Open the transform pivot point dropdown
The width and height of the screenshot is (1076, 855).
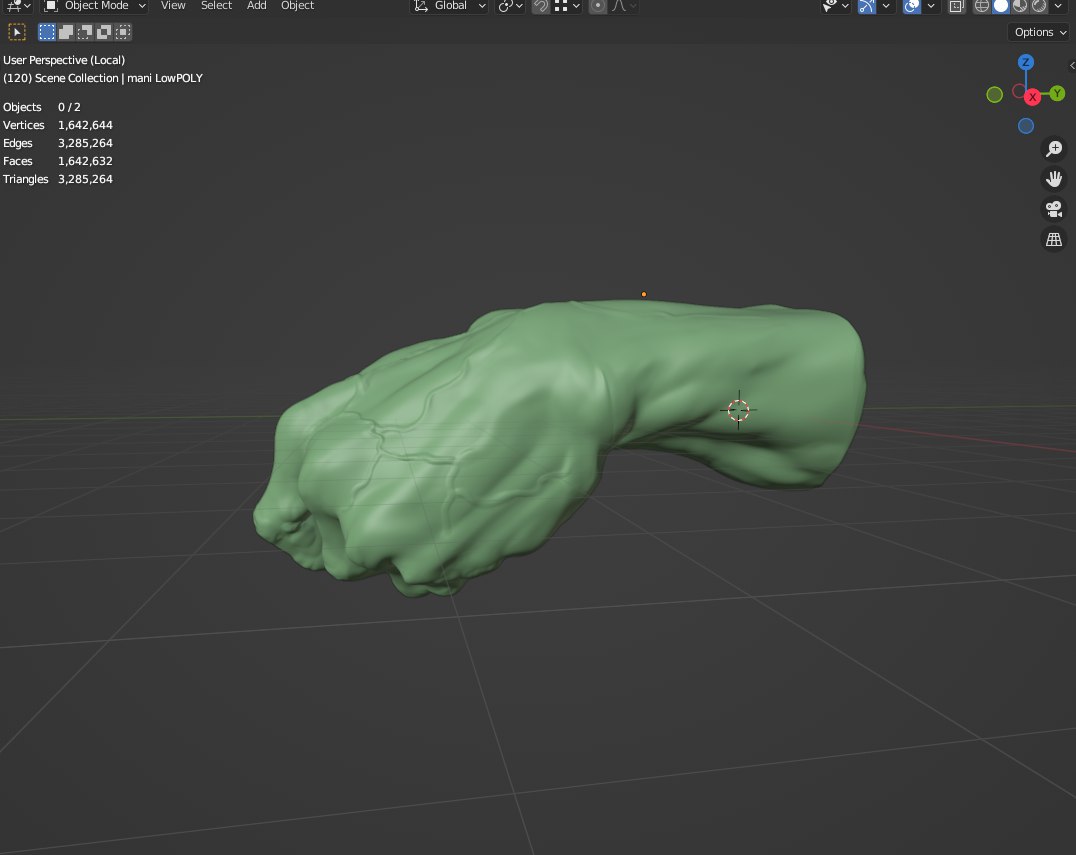pyautogui.click(x=511, y=5)
